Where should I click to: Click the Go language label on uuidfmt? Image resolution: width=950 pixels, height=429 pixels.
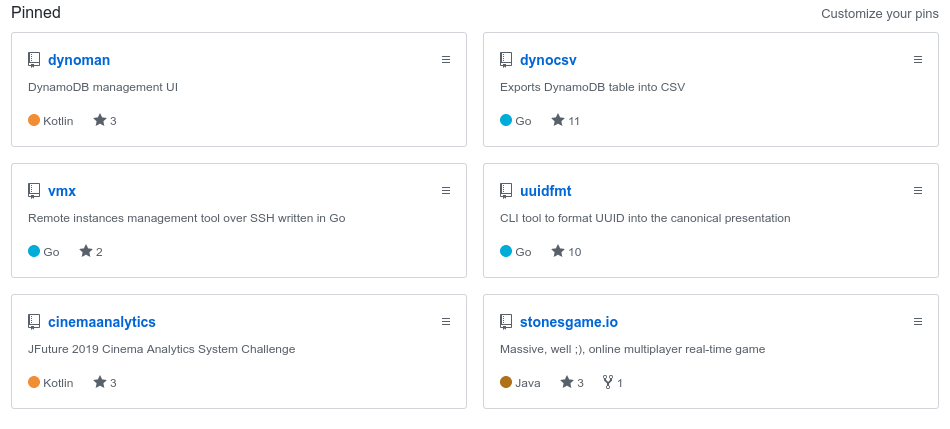523,252
